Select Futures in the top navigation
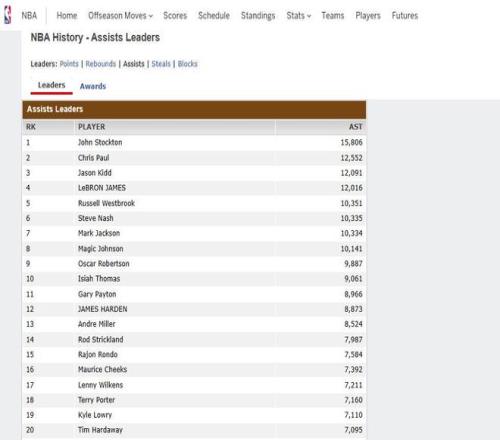 click(x=405, y=16)
